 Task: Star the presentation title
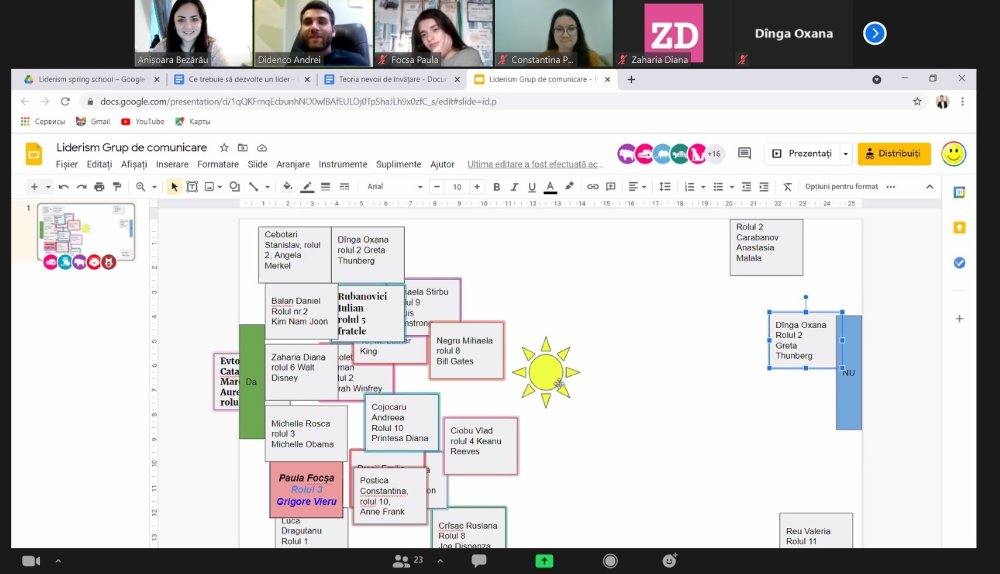click(x=224, y=147)
